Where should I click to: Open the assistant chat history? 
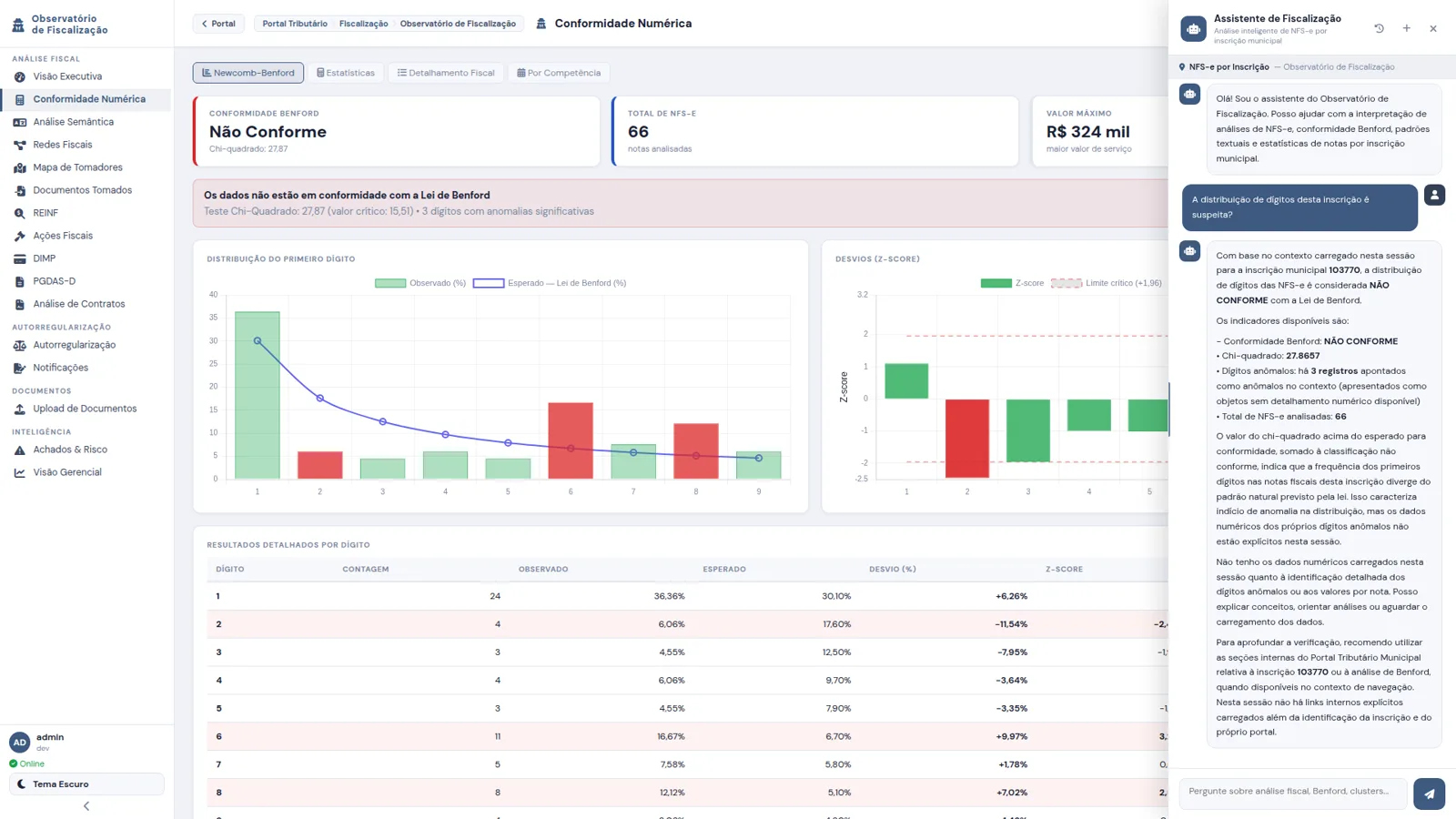tap(1380, 28)
